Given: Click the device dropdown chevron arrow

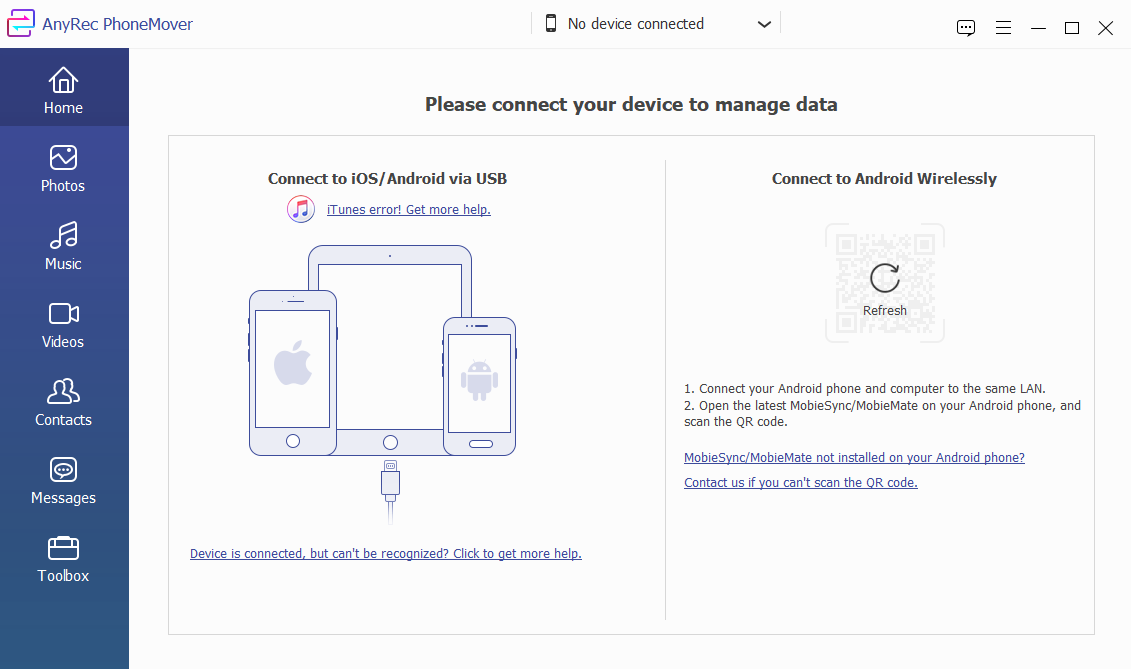Looking at the screenshot, I should point(764,24).
